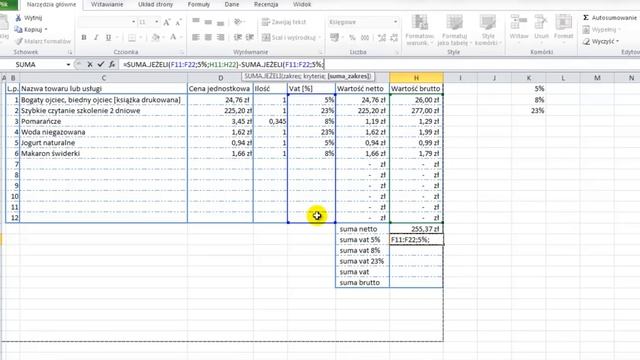Apply percent style (%)

pyautogui.click(x=352, y=38)
